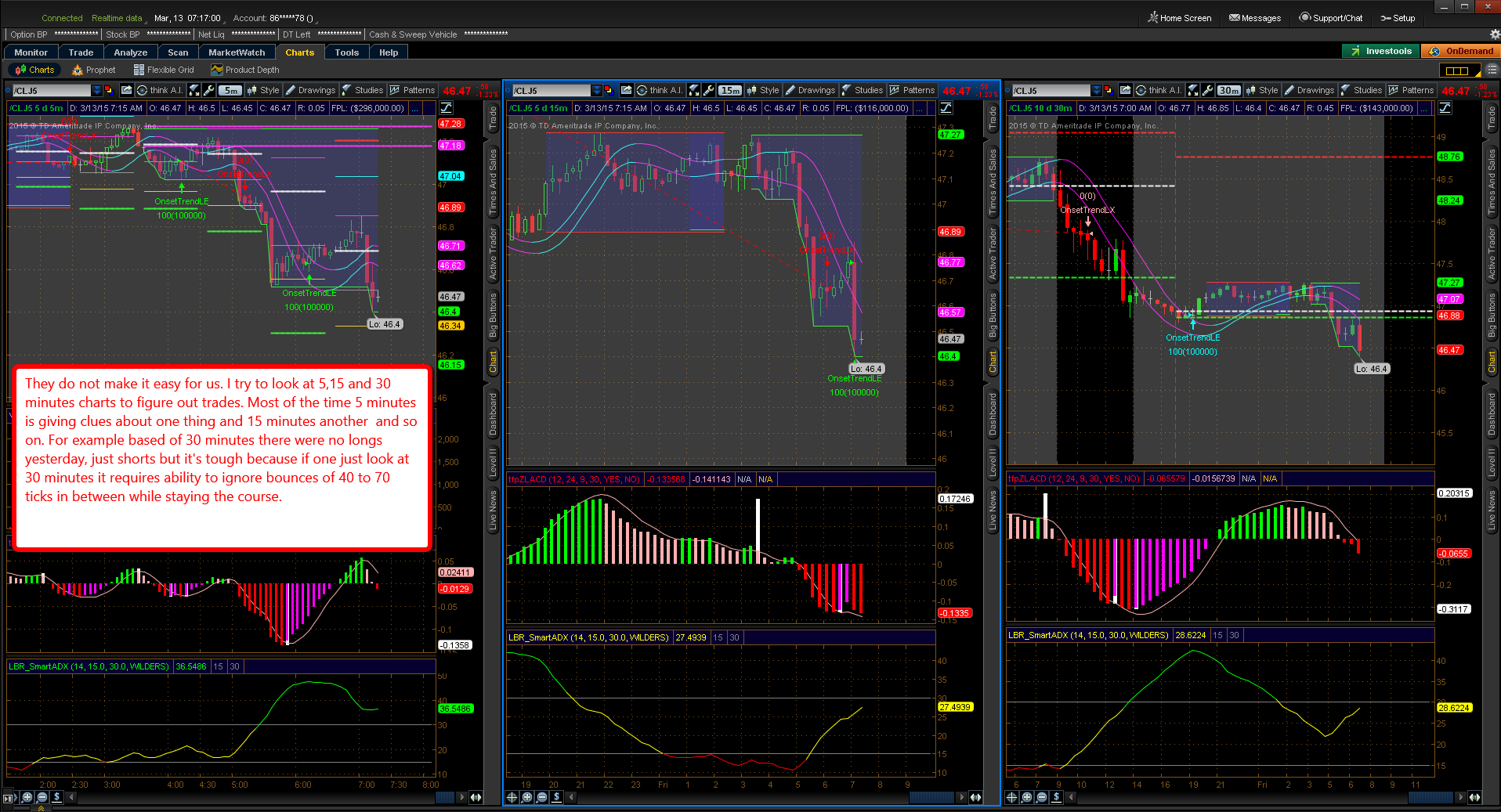
Task: Open the chart settings wrench on the 15m chart
Action: [708, 91]
